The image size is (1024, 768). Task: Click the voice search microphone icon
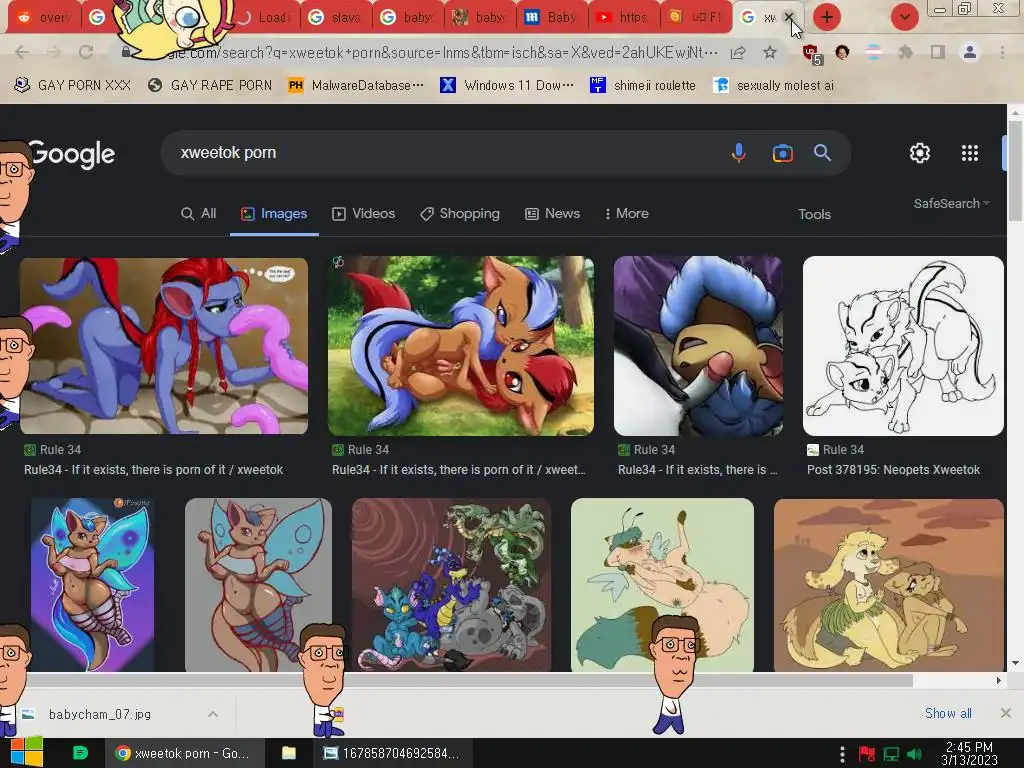(739, 153)
